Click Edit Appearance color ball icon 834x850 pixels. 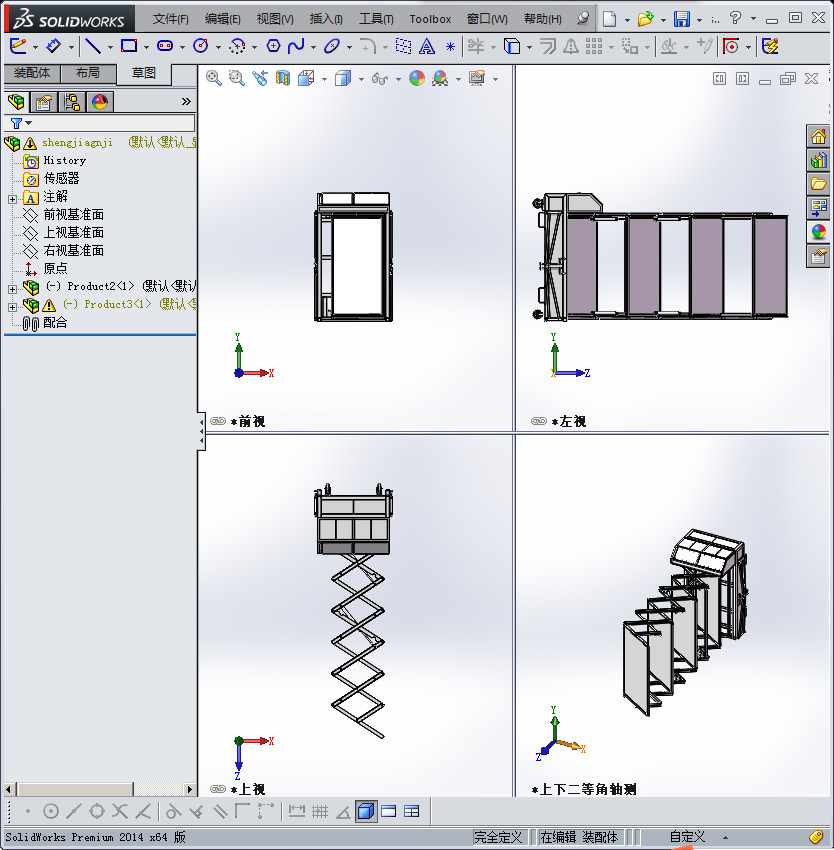416,79
